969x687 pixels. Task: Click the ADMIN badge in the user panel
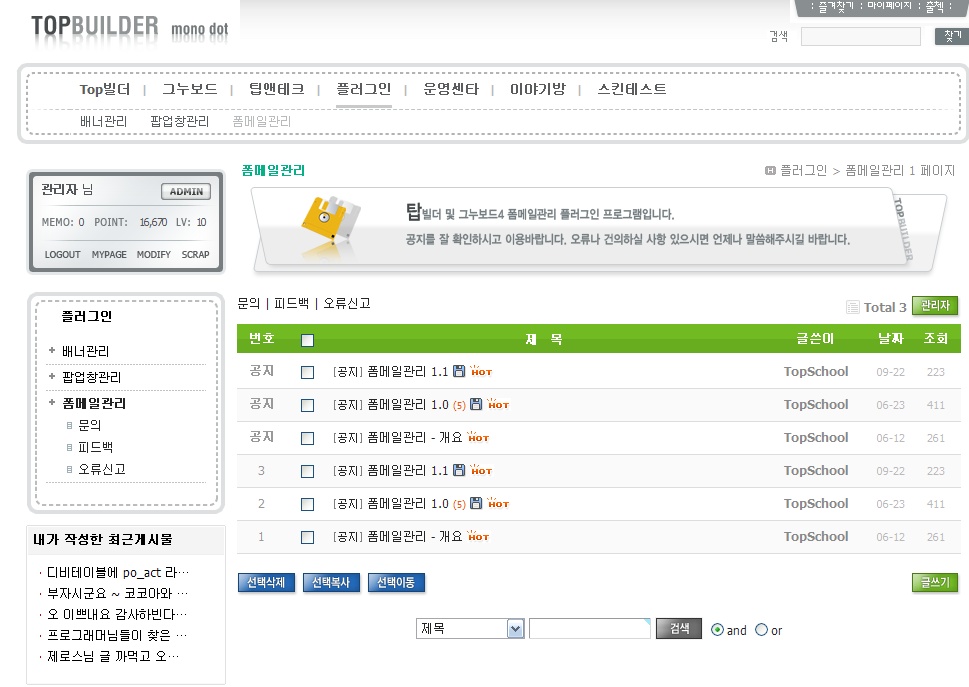coord(185,192)
